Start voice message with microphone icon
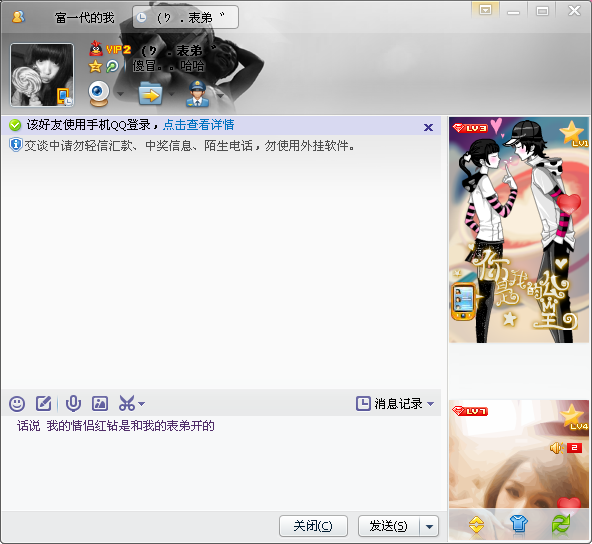Viewport: 592px width, 544px height. click(x=73, y=404)
